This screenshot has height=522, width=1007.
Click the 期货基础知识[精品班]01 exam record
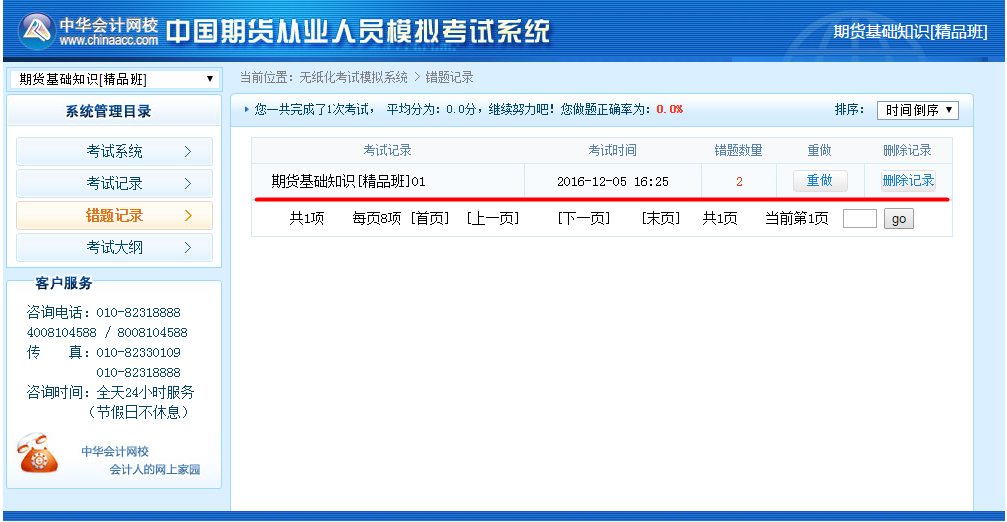348,182
